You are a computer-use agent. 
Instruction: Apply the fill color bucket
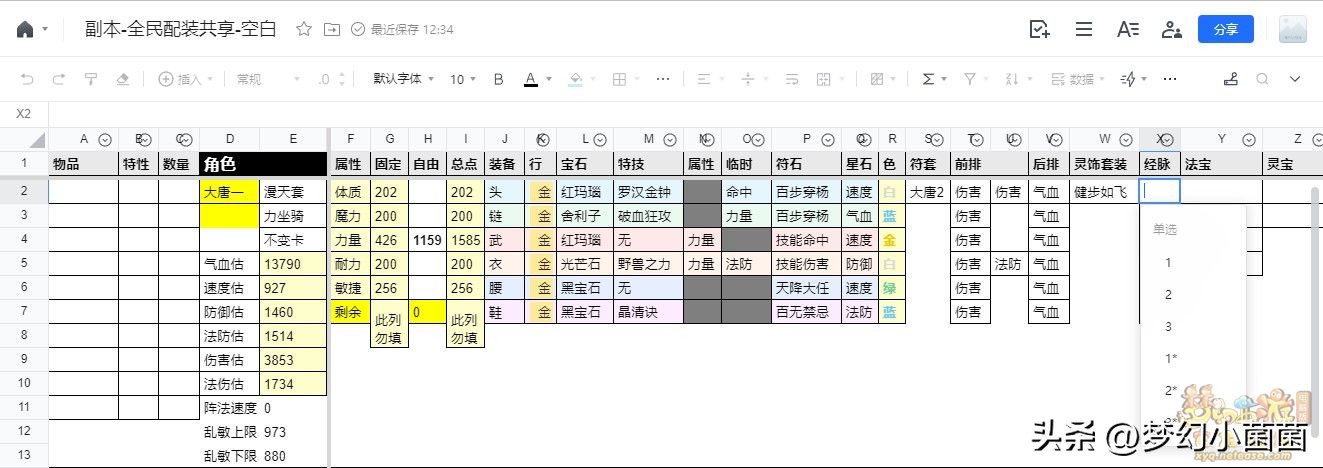(x=576, y=79)
